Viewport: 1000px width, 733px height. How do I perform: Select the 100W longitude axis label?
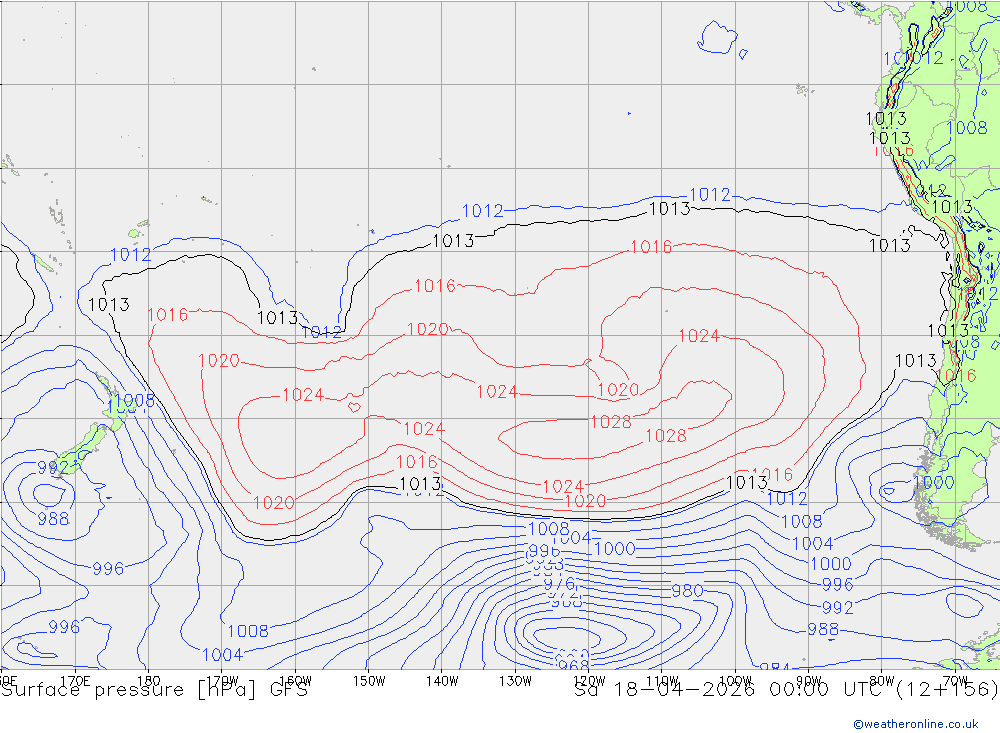click(x=735, y=681)
